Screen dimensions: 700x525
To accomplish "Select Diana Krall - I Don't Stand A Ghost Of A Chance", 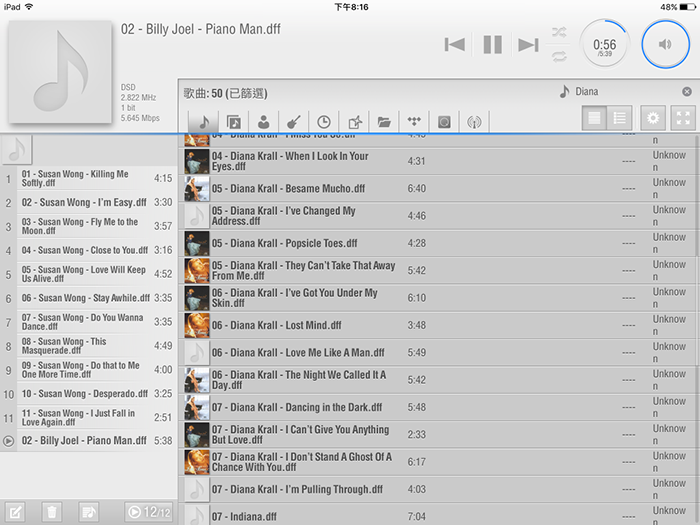I will (x=438, y=462).
